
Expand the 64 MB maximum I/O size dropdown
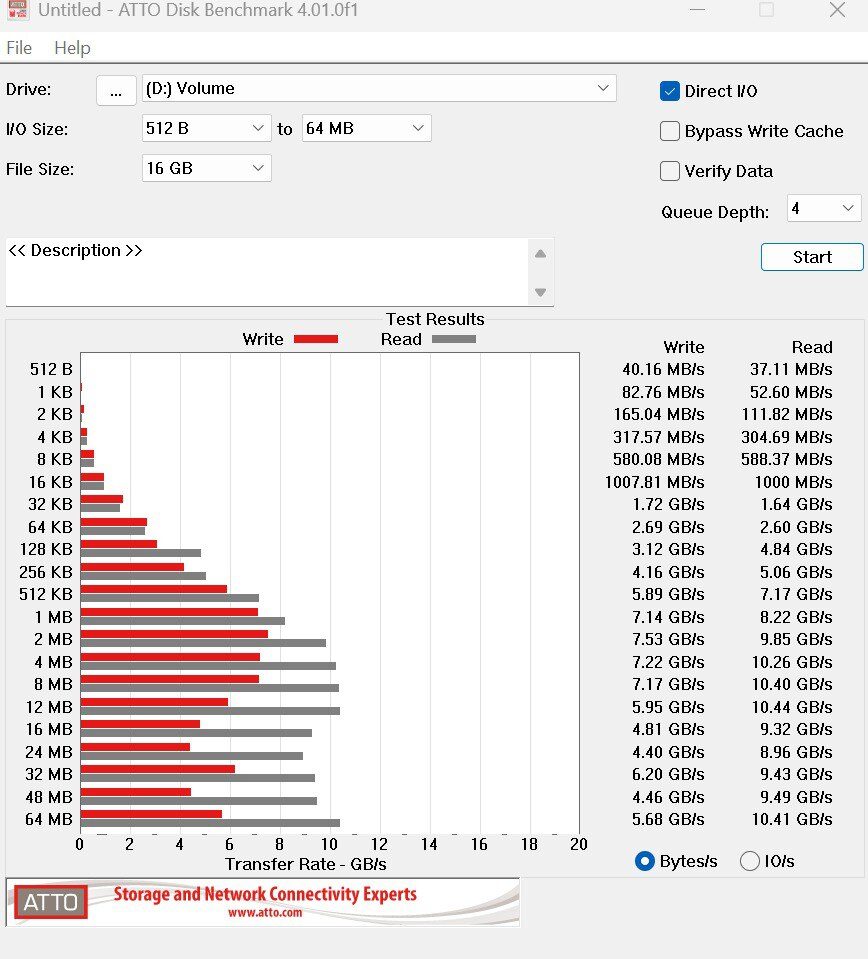point(366,128)
